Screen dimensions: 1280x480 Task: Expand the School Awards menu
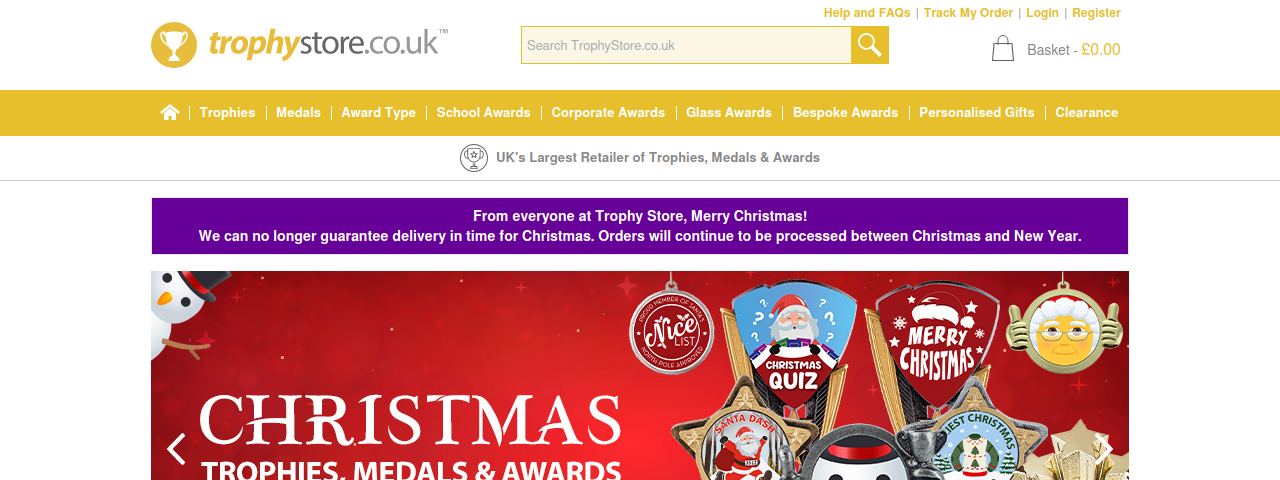point(484,113)
